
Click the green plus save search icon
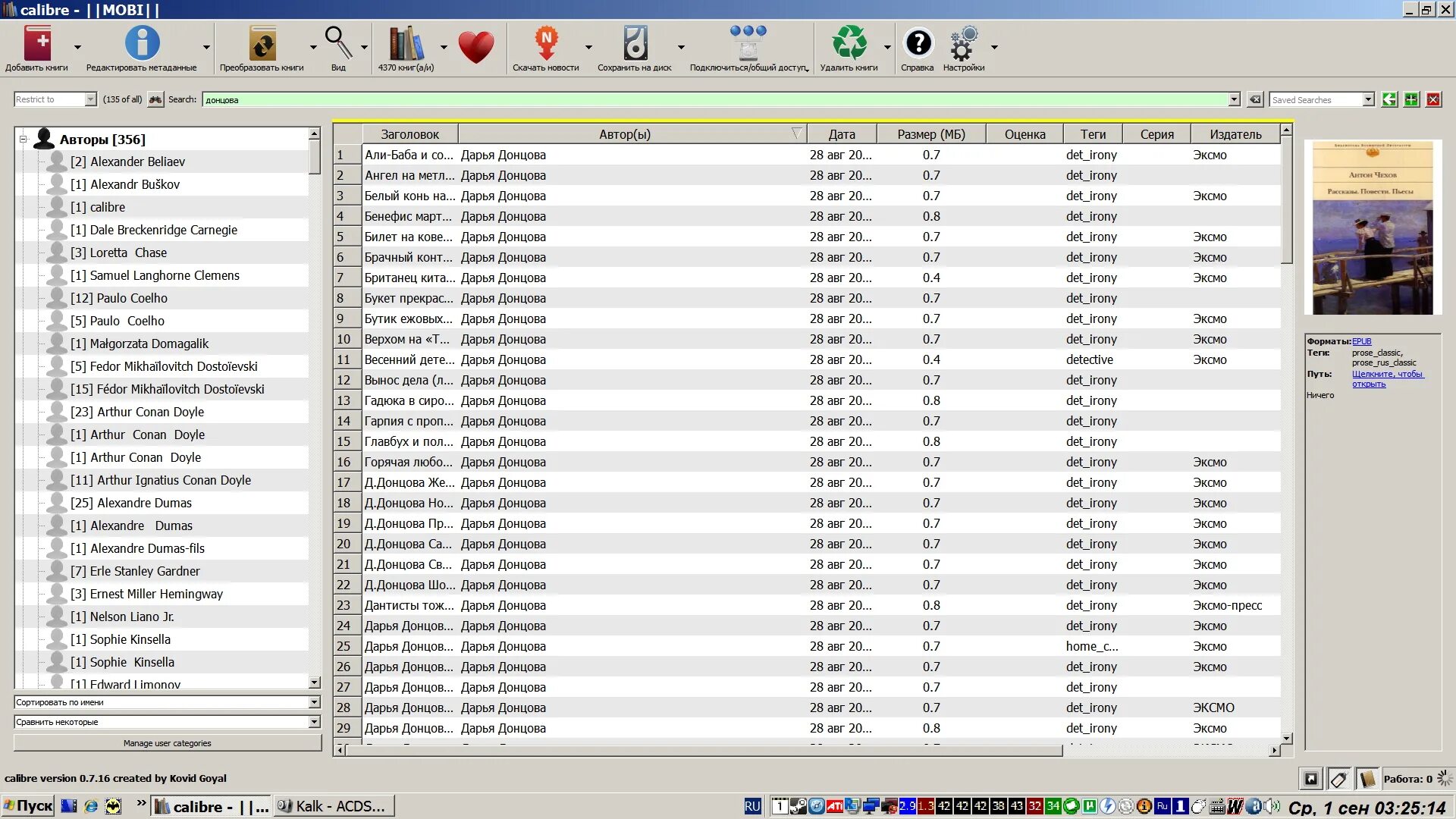click(x=1411, y=99)
